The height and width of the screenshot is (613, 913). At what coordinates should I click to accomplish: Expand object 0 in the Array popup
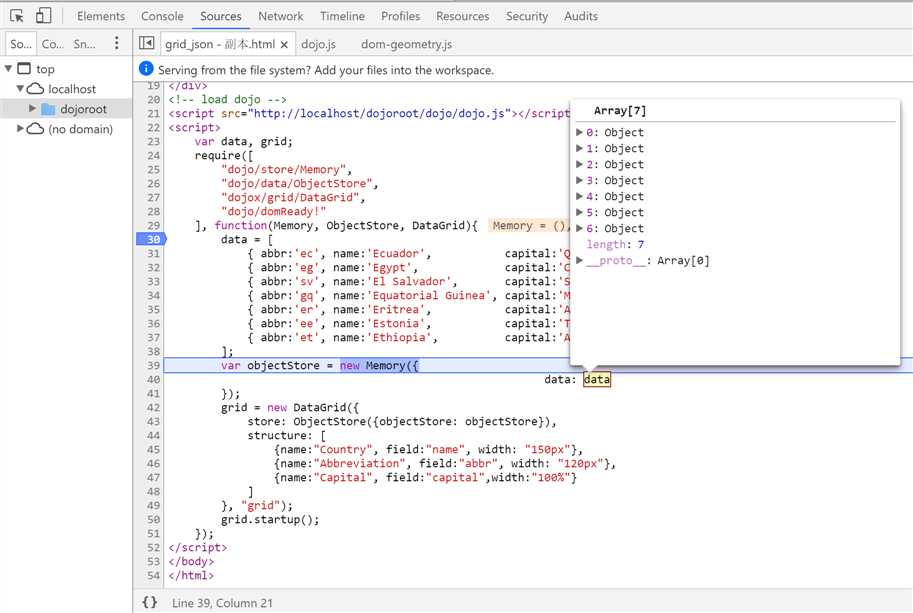580,133
